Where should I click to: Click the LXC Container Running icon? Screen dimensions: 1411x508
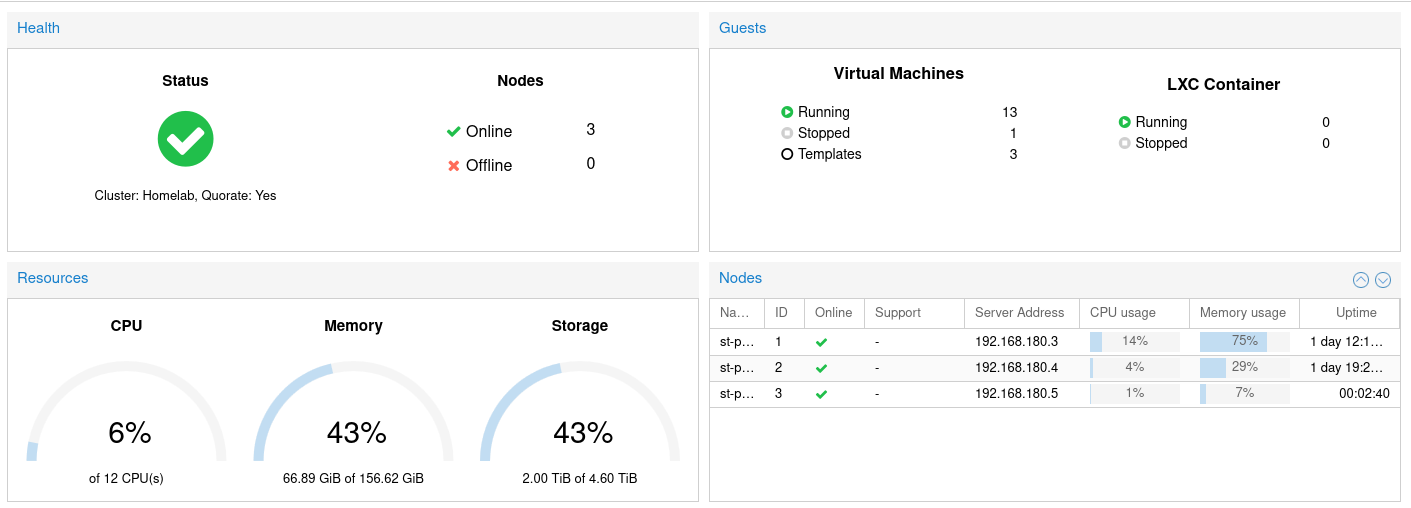coord(1124,123)
